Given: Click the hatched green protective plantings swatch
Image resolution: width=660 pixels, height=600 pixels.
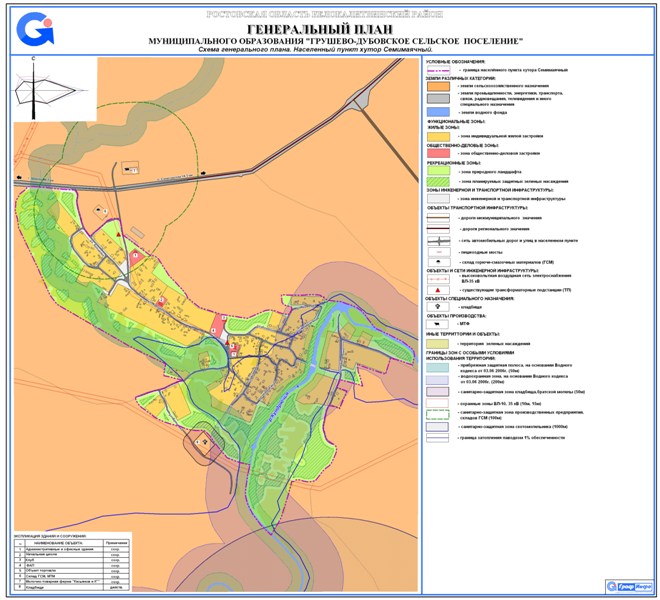Looking at the screenshot, I should 440,183.
